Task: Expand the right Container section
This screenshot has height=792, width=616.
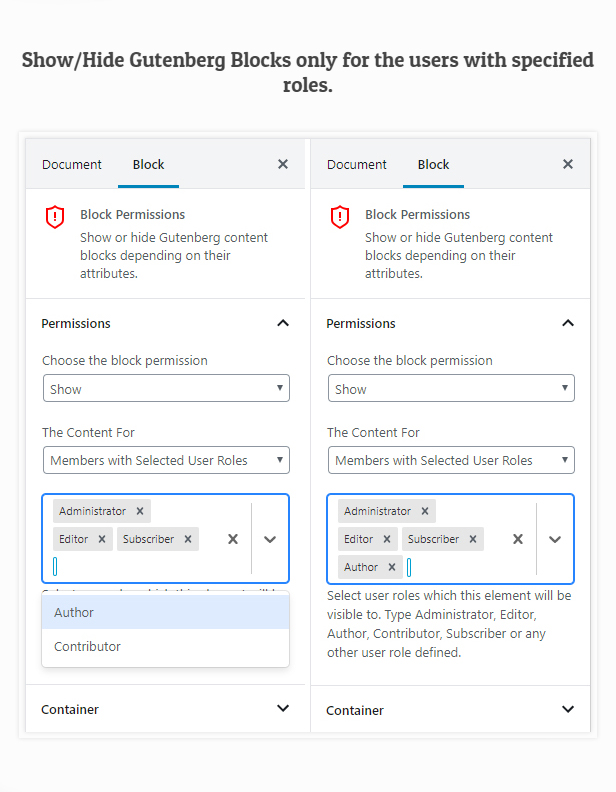Action: [568, 710]
